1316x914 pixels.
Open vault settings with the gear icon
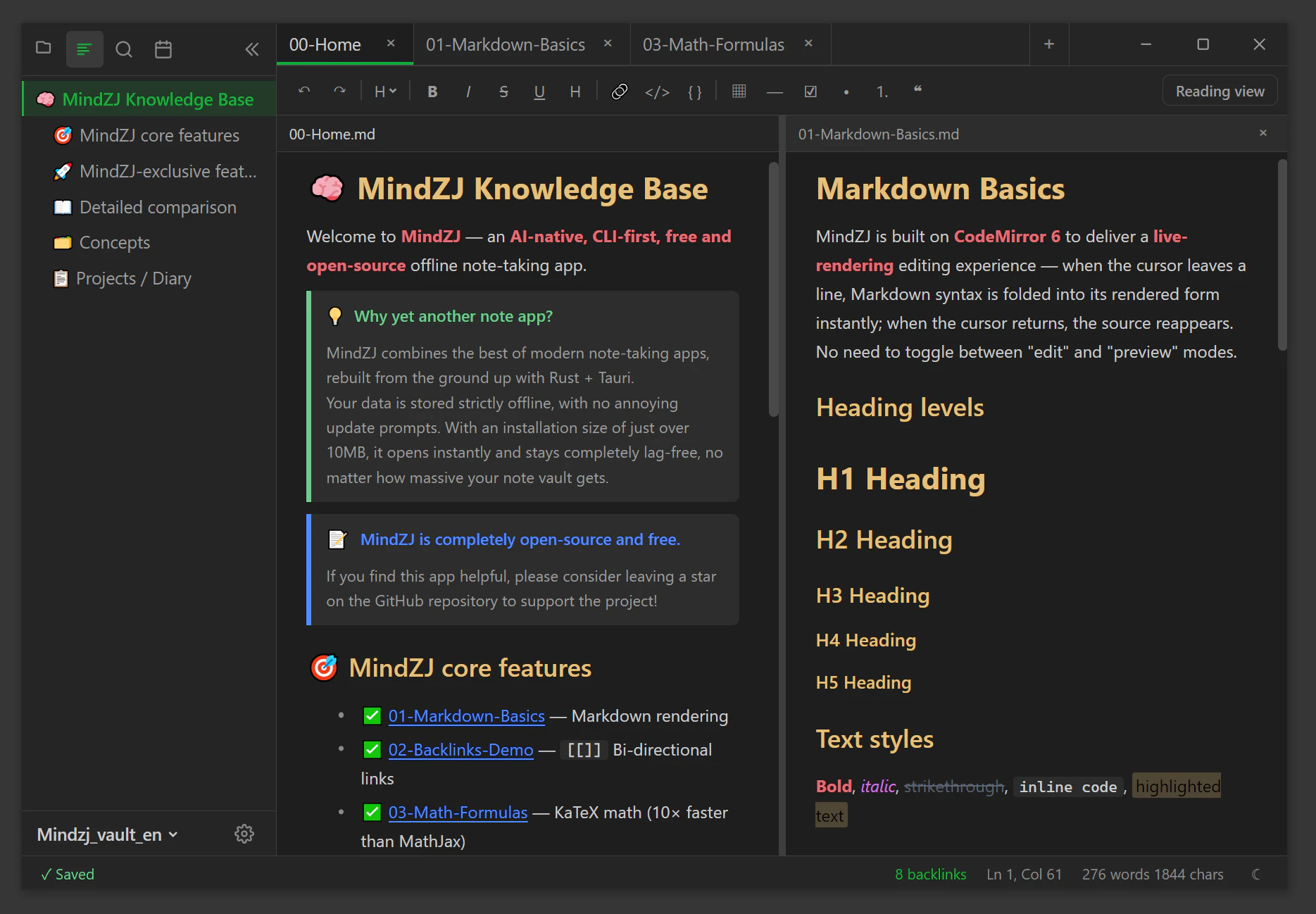[x=244, y=833]
